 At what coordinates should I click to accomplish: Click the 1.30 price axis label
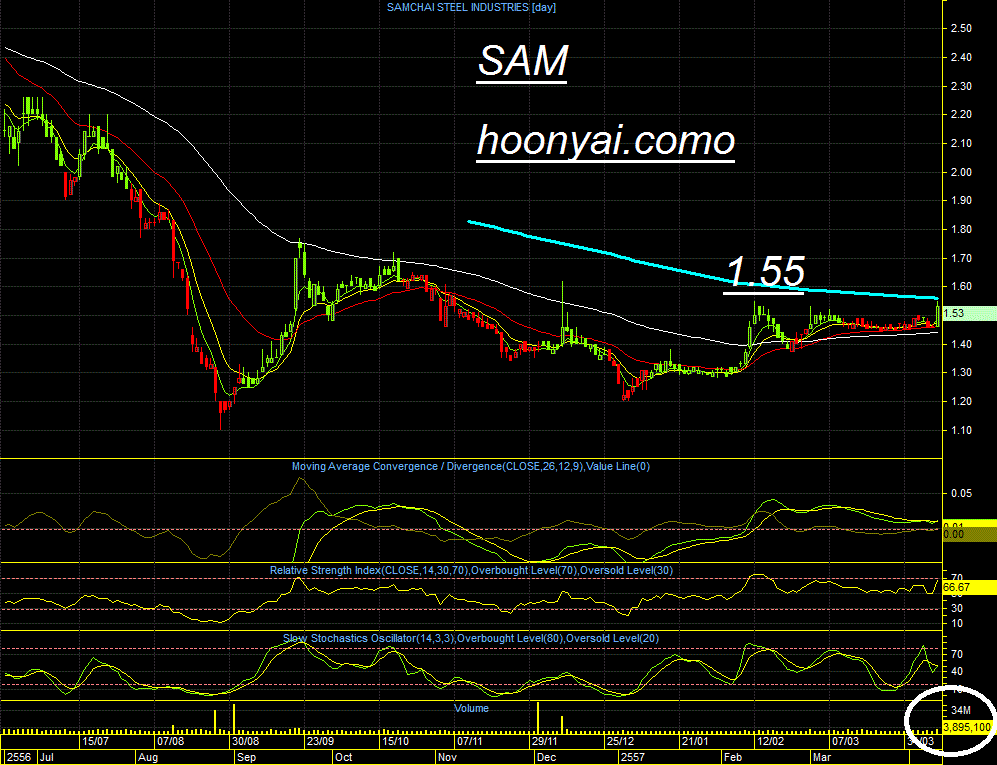pos(961,373)
